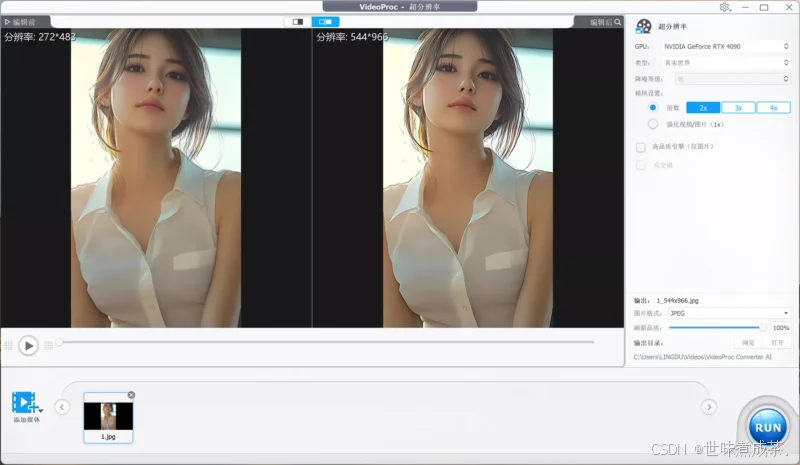
Task: Click the 打开 open folder button
Action: (x=777, y=342)
